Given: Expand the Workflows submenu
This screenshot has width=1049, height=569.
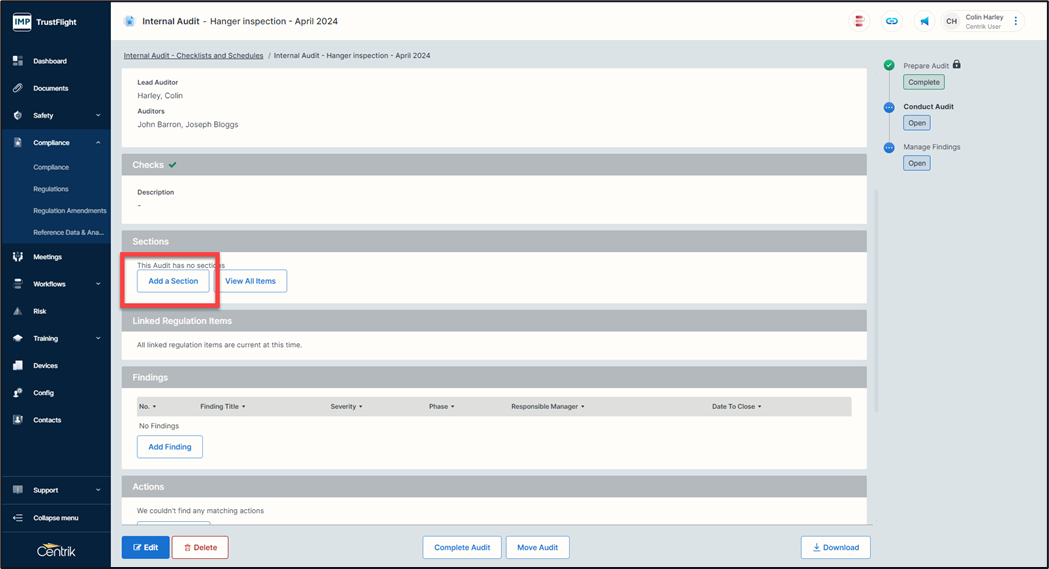Looking at the screenshot, I should (x=98, y=284).
